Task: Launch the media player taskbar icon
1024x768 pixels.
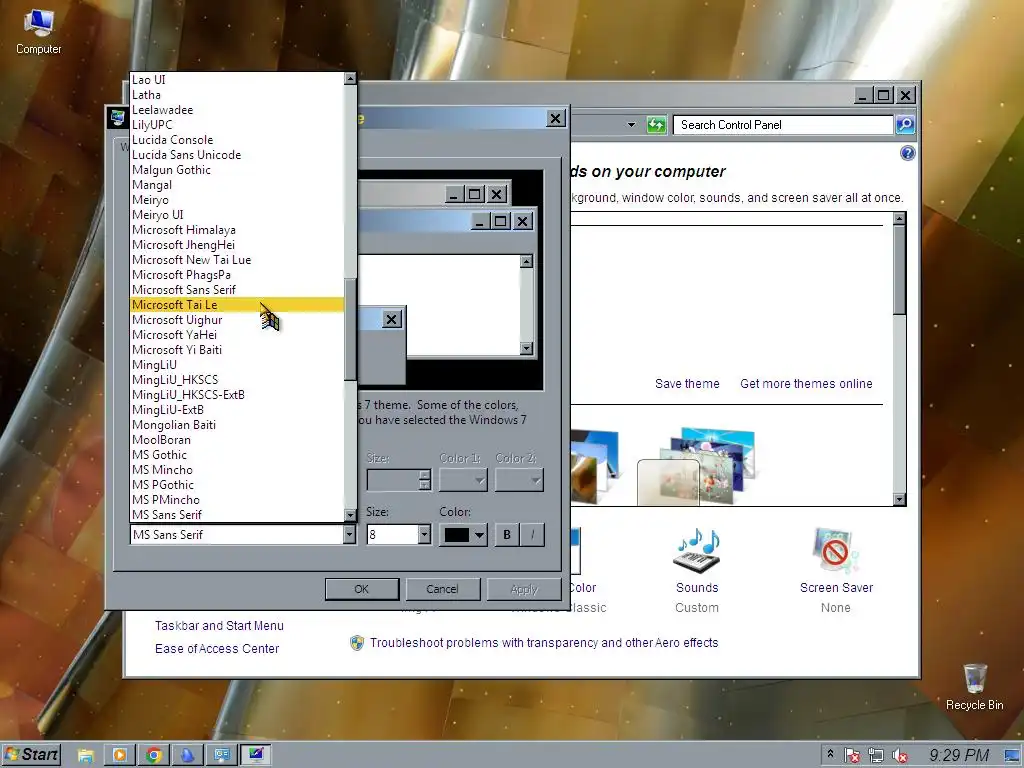Action: click(120, 755)
